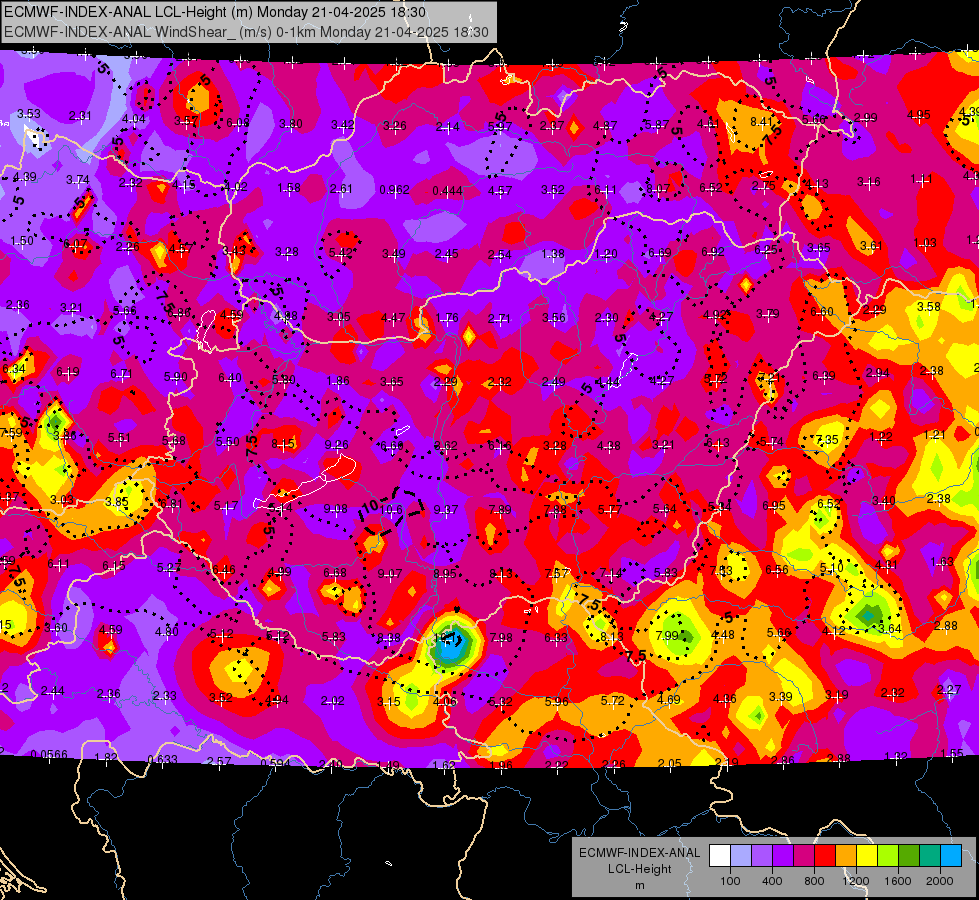Click the legend tick label '1200'
The height and width of the screenshot is (900, 979).
click(856, 881)
